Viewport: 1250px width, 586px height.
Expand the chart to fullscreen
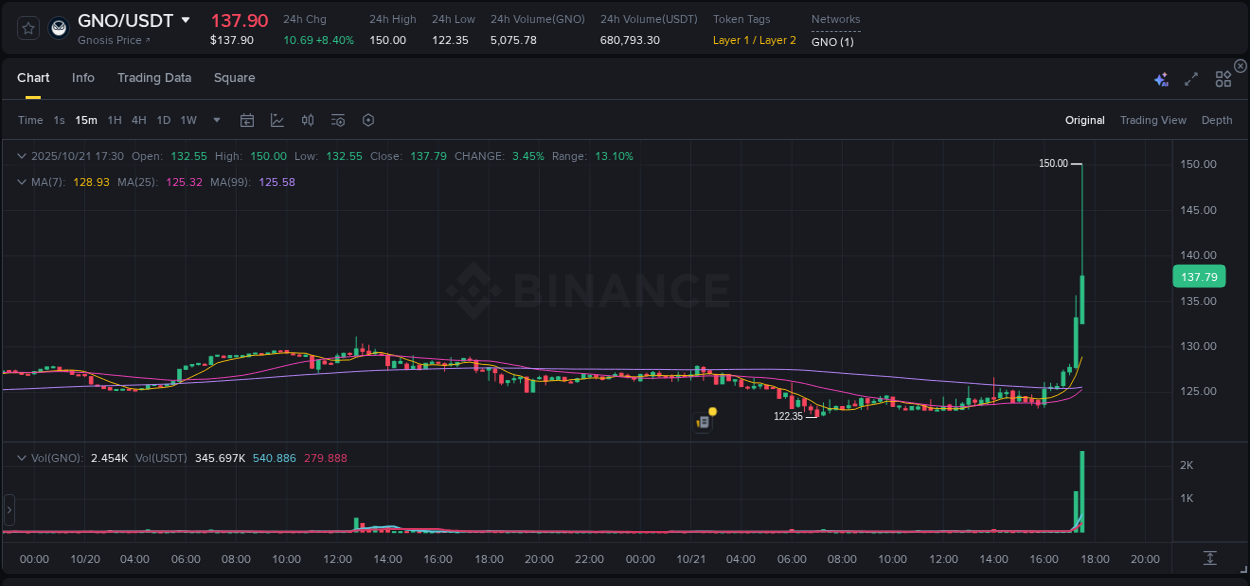pos(1191,77)
